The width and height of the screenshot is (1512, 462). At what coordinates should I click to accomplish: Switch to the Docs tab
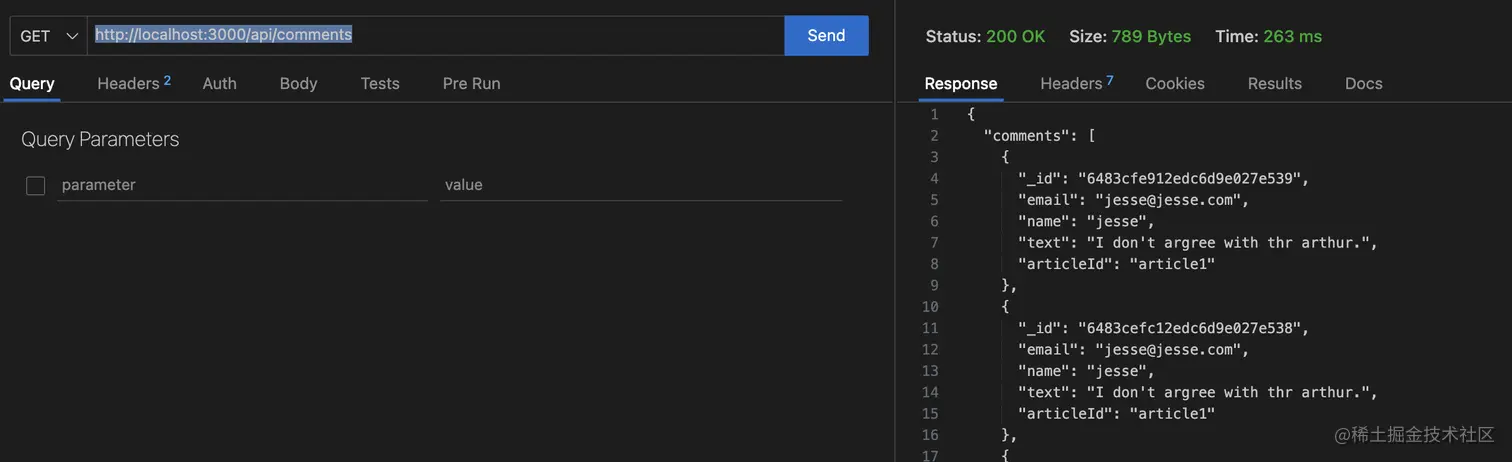(x=1363, y=84)
